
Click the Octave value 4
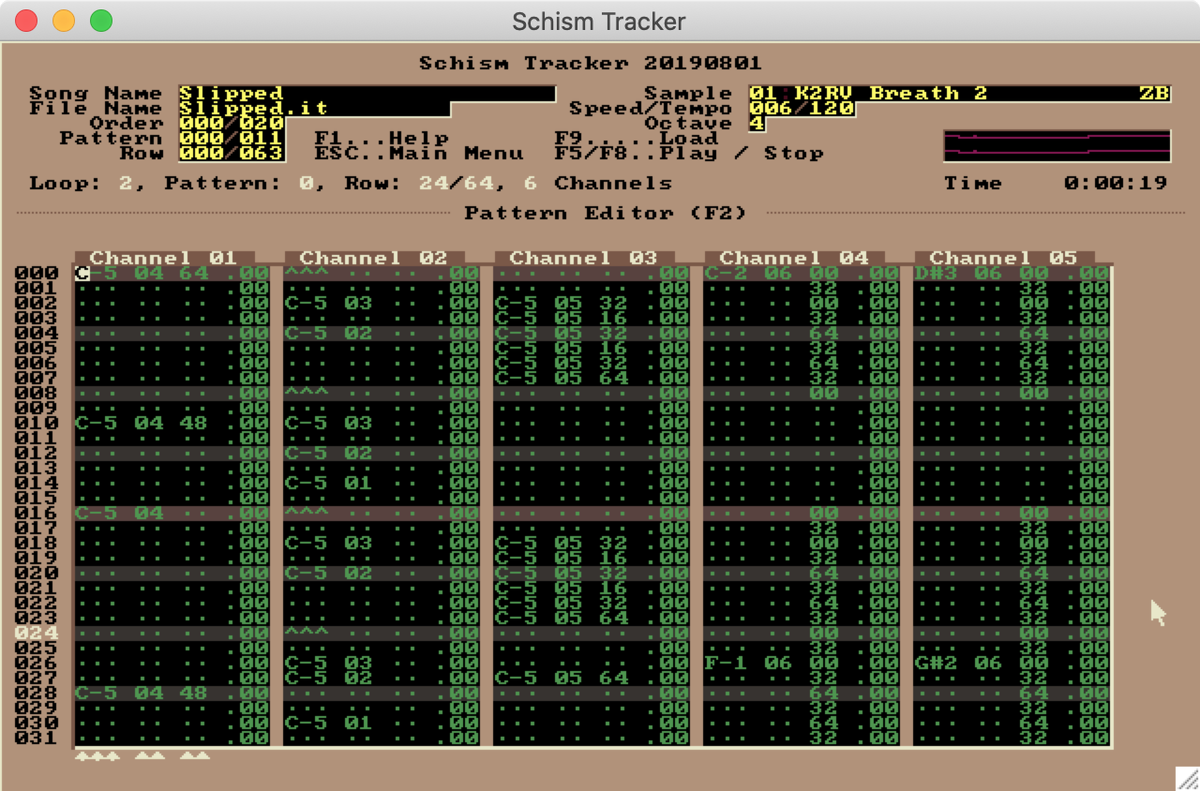coord(756,123)
